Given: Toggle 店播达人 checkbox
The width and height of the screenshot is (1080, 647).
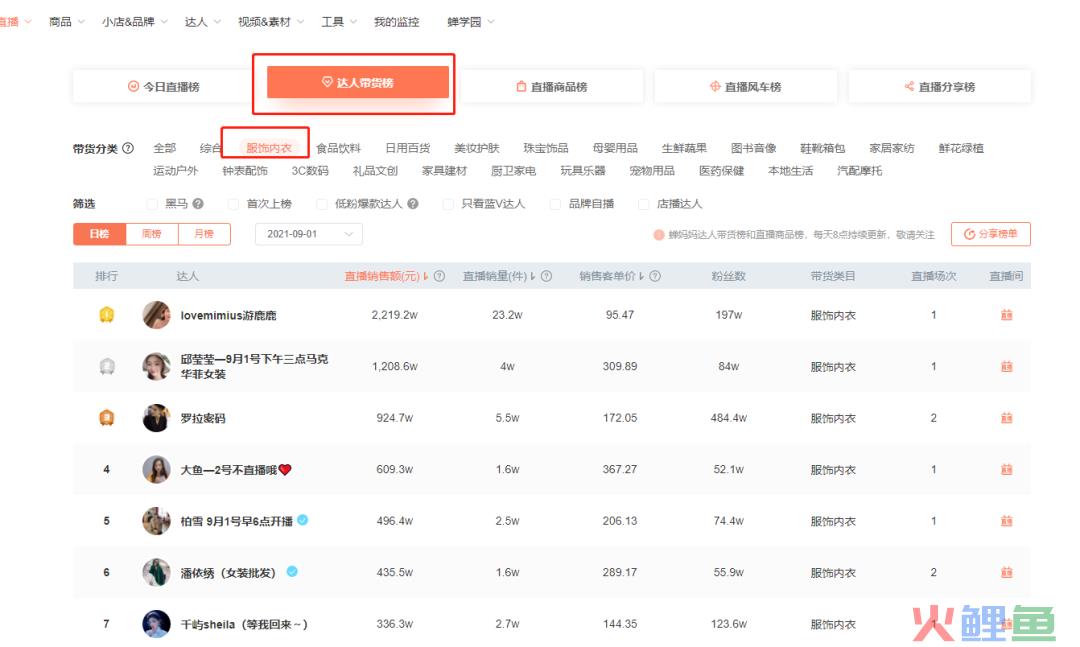Looking at the screenshot, I should 644,204.
